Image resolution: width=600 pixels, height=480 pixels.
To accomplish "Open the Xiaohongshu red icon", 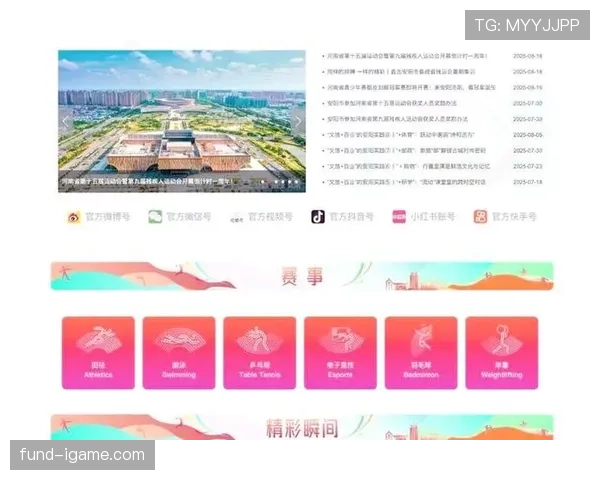I will (x=399, y=217).
